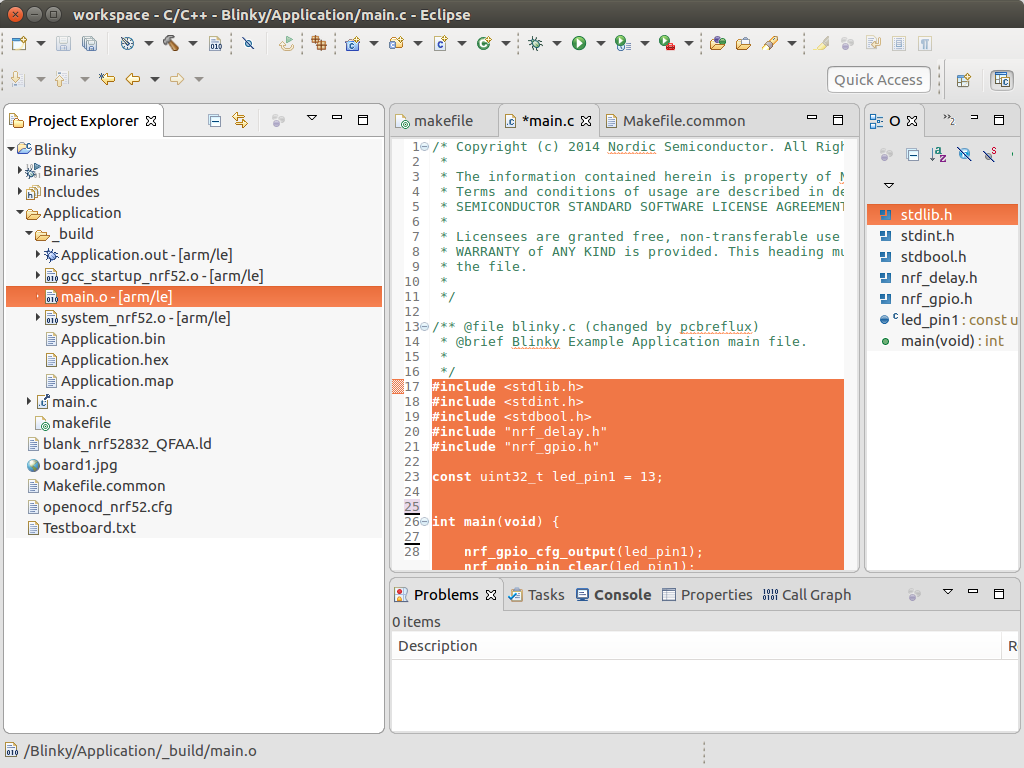The width and height of the screenshot is (1024, 768).
Task: Click the collapse-all icon in Outline view
Action: (x=913, y=154)
